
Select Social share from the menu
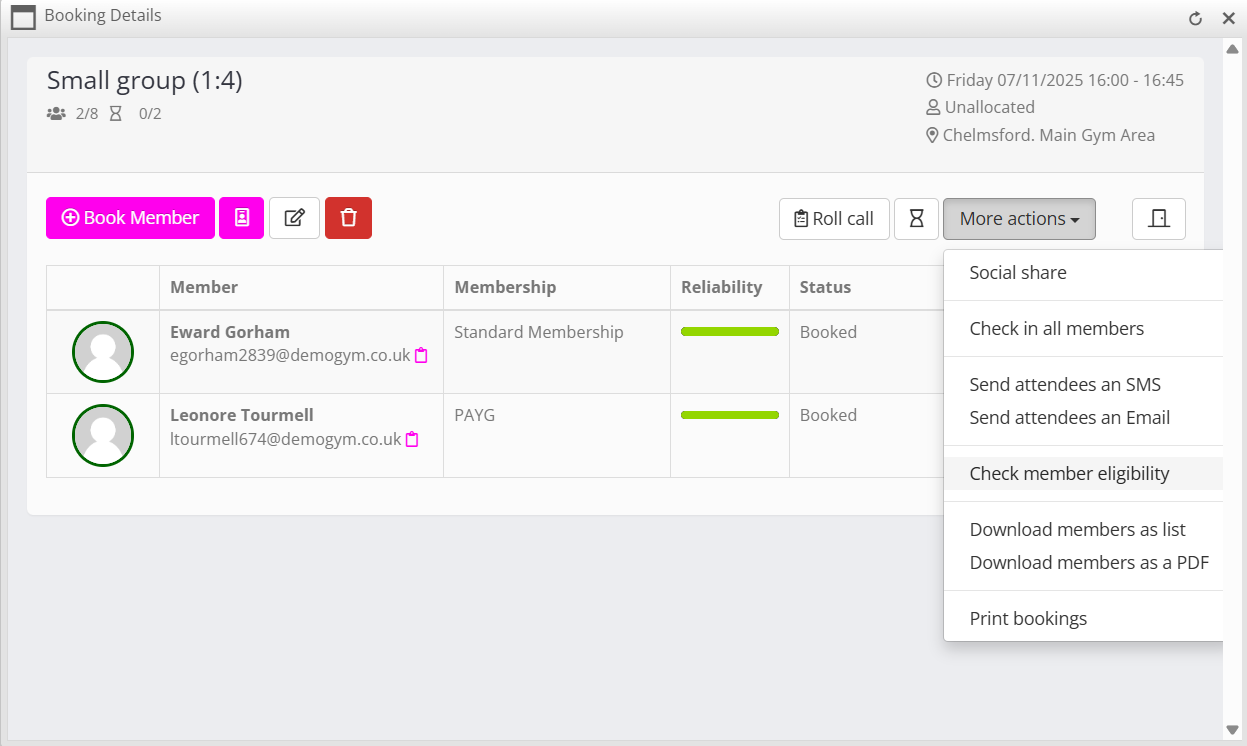click(x=1018, y=273)
